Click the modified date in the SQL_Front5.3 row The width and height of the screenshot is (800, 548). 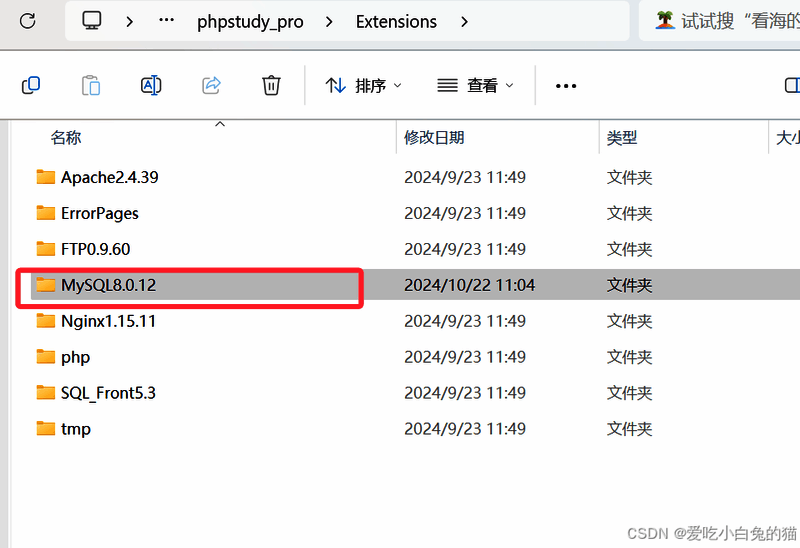465,393
